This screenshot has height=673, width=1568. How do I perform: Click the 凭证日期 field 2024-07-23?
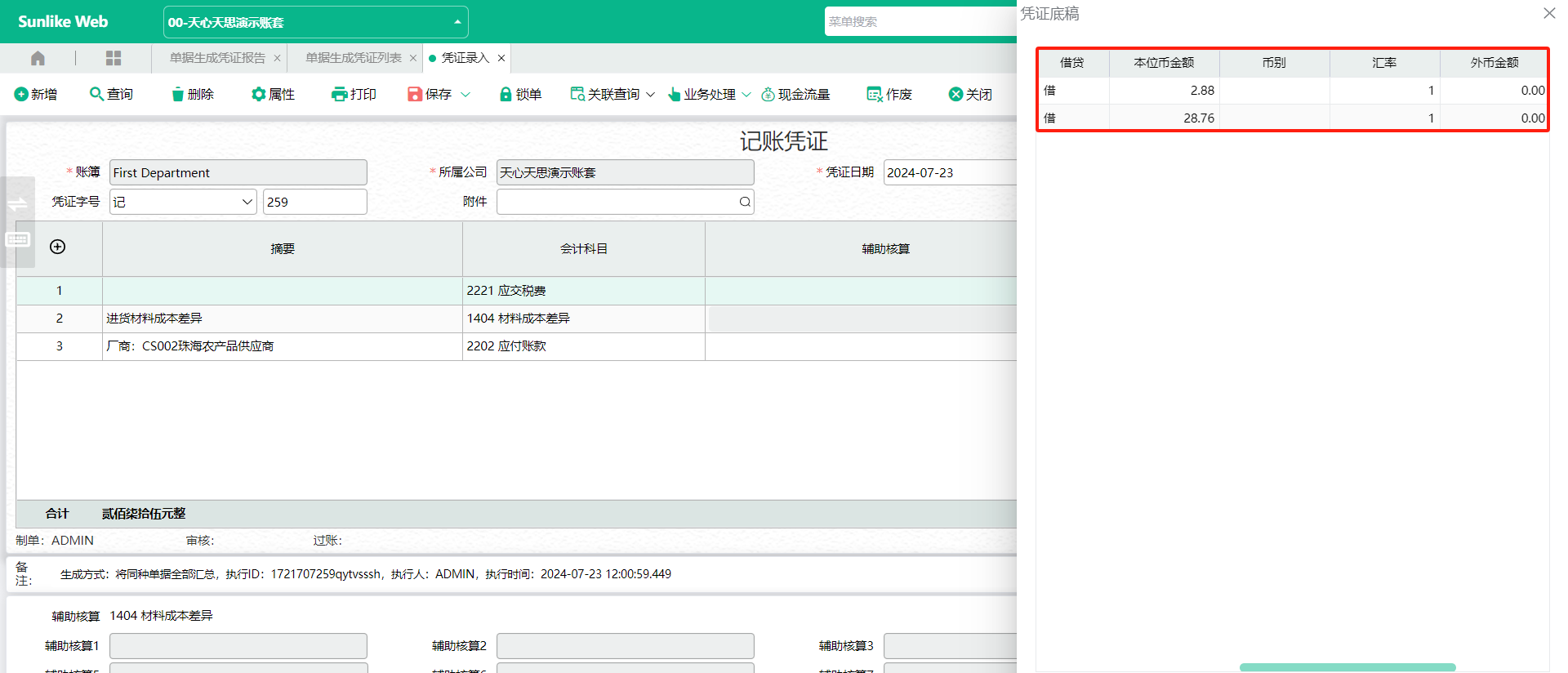[950, 172]
